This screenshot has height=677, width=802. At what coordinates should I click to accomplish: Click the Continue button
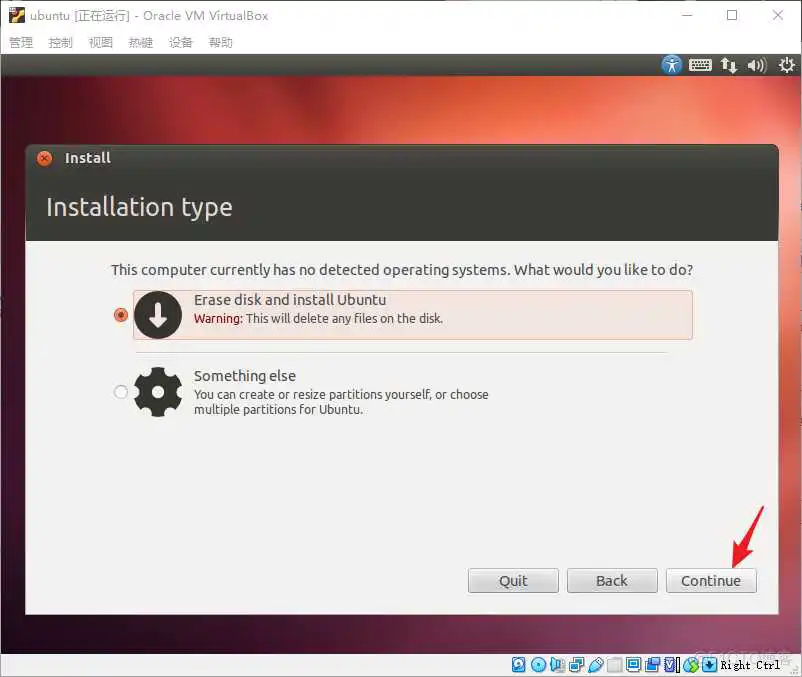[711, 580]
